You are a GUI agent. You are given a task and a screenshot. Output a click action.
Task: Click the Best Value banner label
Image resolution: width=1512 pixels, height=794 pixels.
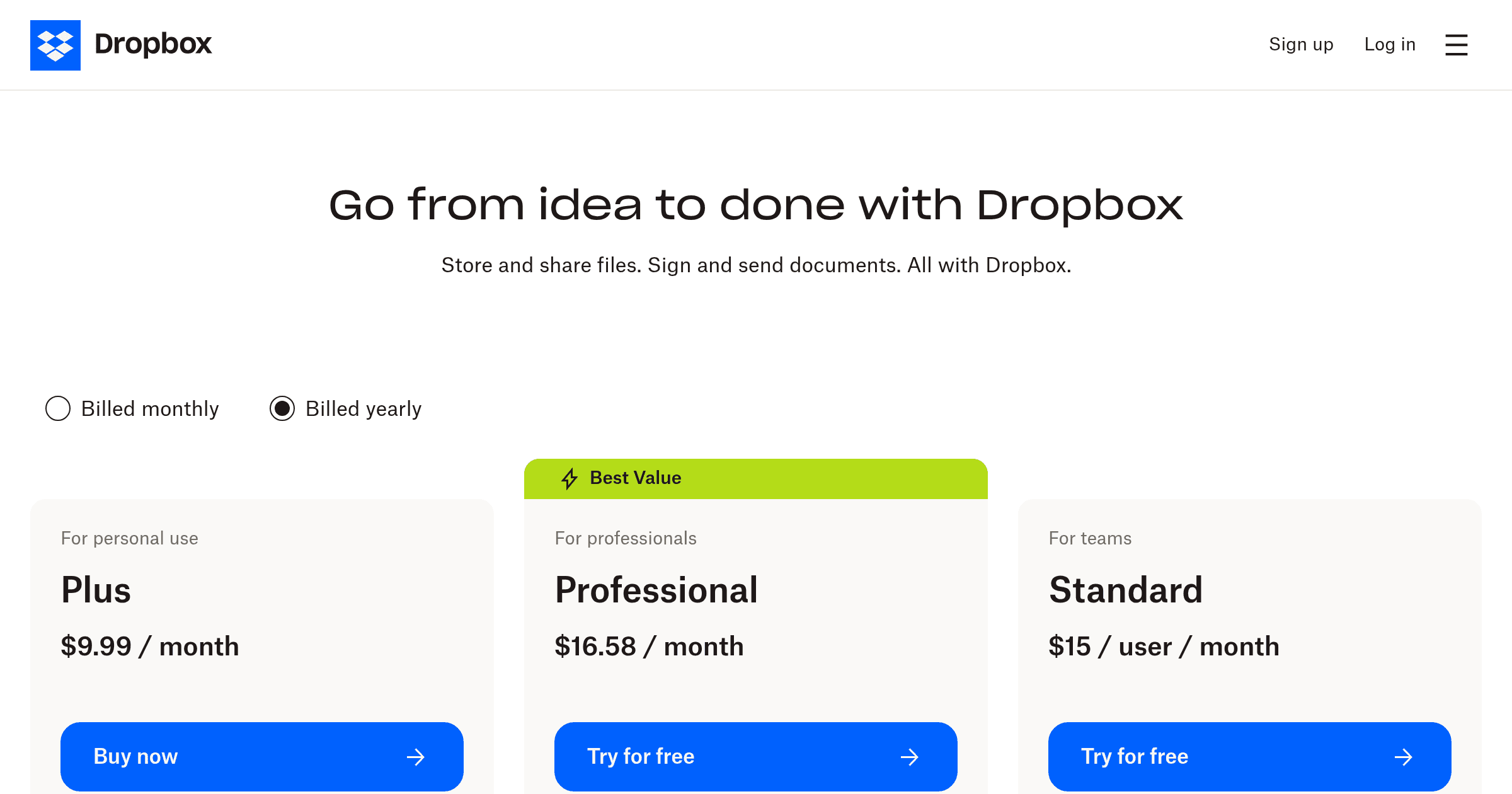pos(635,478)
